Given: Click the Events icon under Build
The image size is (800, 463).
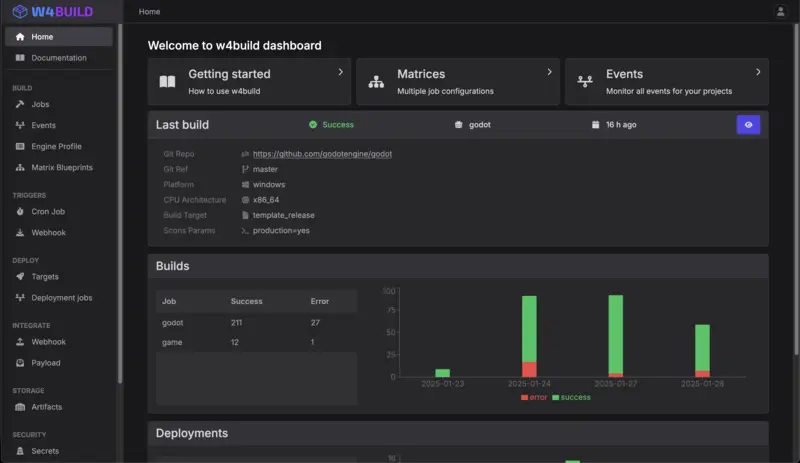Looking at the screenshot, I should tap(20, 125).
